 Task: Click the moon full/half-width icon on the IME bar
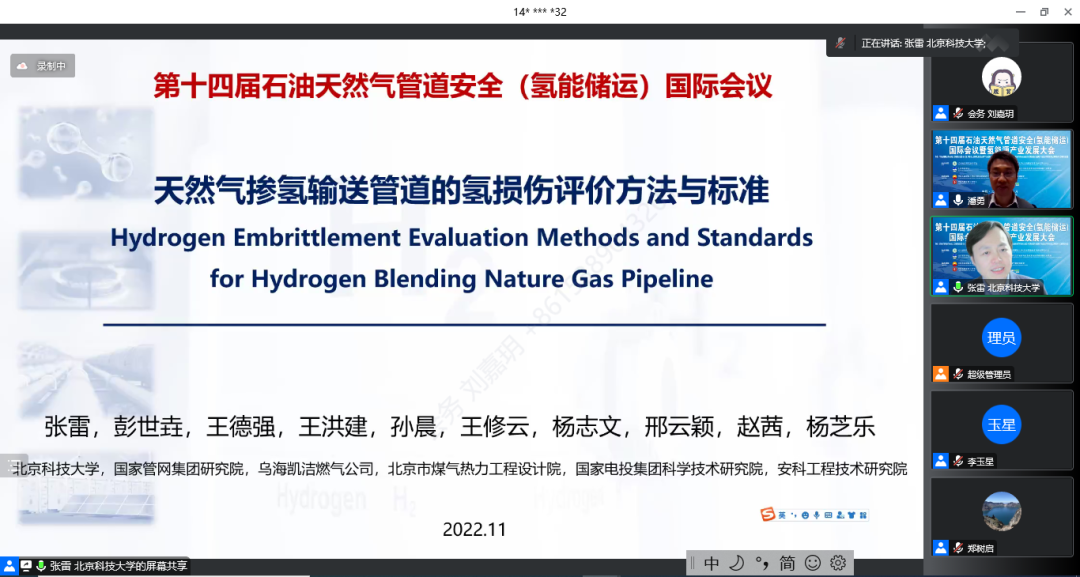click(x=738, y=563)
